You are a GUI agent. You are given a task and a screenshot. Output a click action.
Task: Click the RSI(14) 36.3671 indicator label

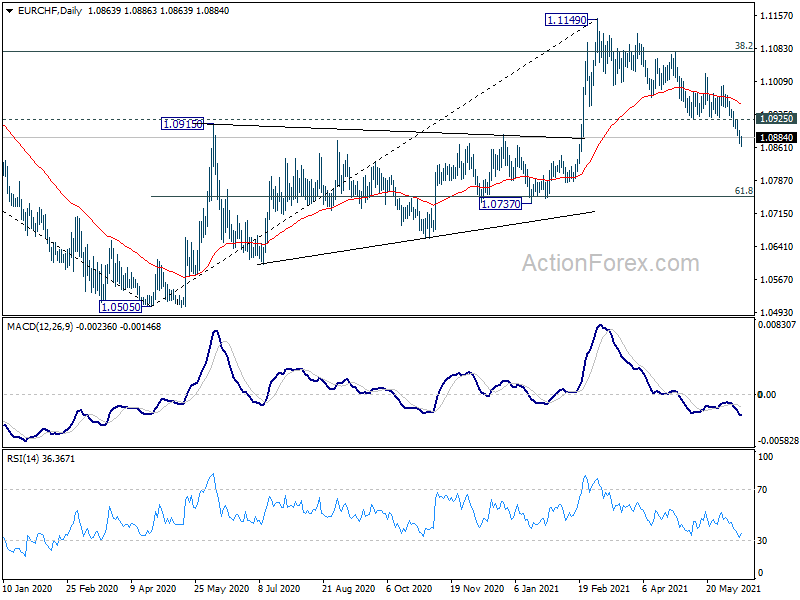pyautogui.click(x=41, y=459)
